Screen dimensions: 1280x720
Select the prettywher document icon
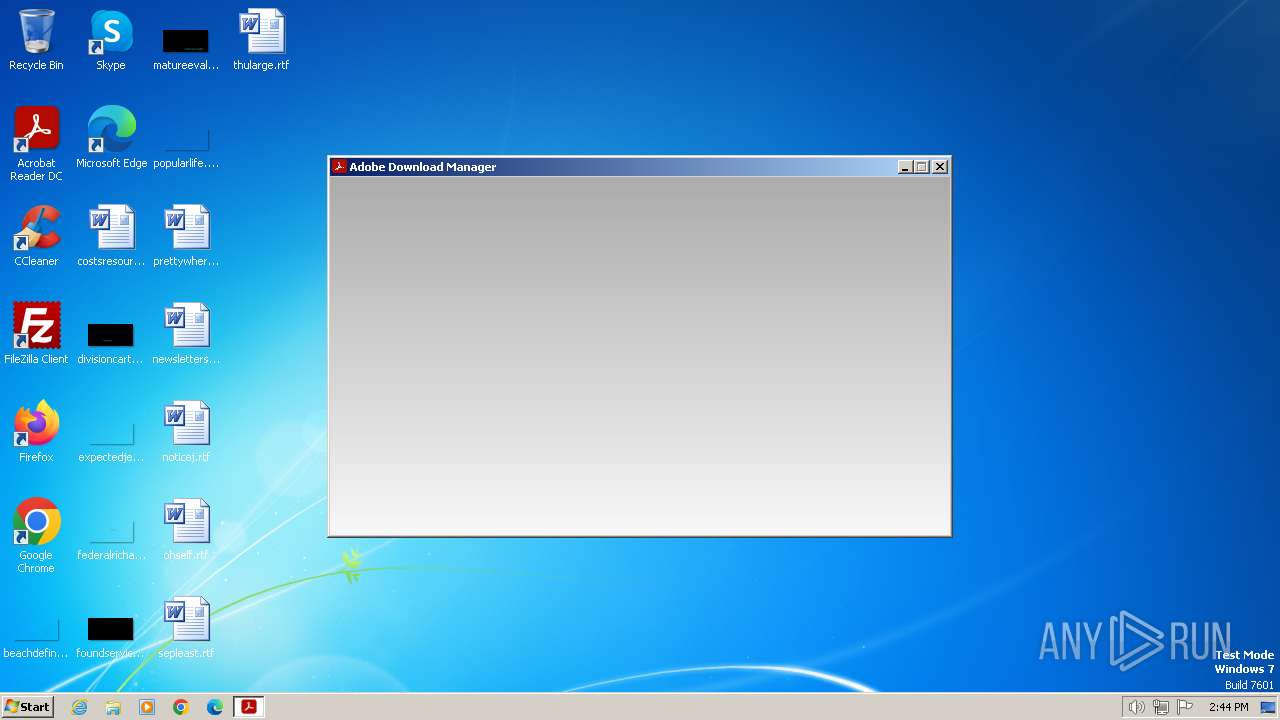point(186,236)
